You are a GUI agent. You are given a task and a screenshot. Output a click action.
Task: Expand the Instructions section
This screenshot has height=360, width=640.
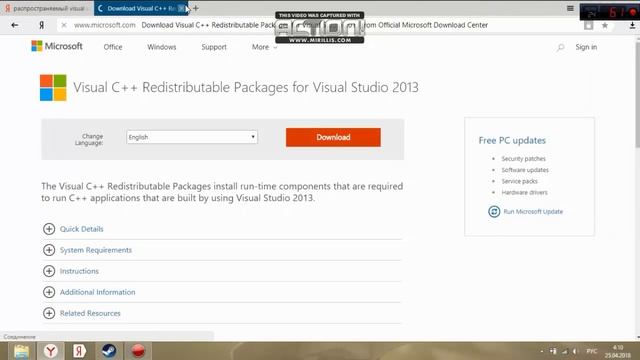tap(71, 271)
